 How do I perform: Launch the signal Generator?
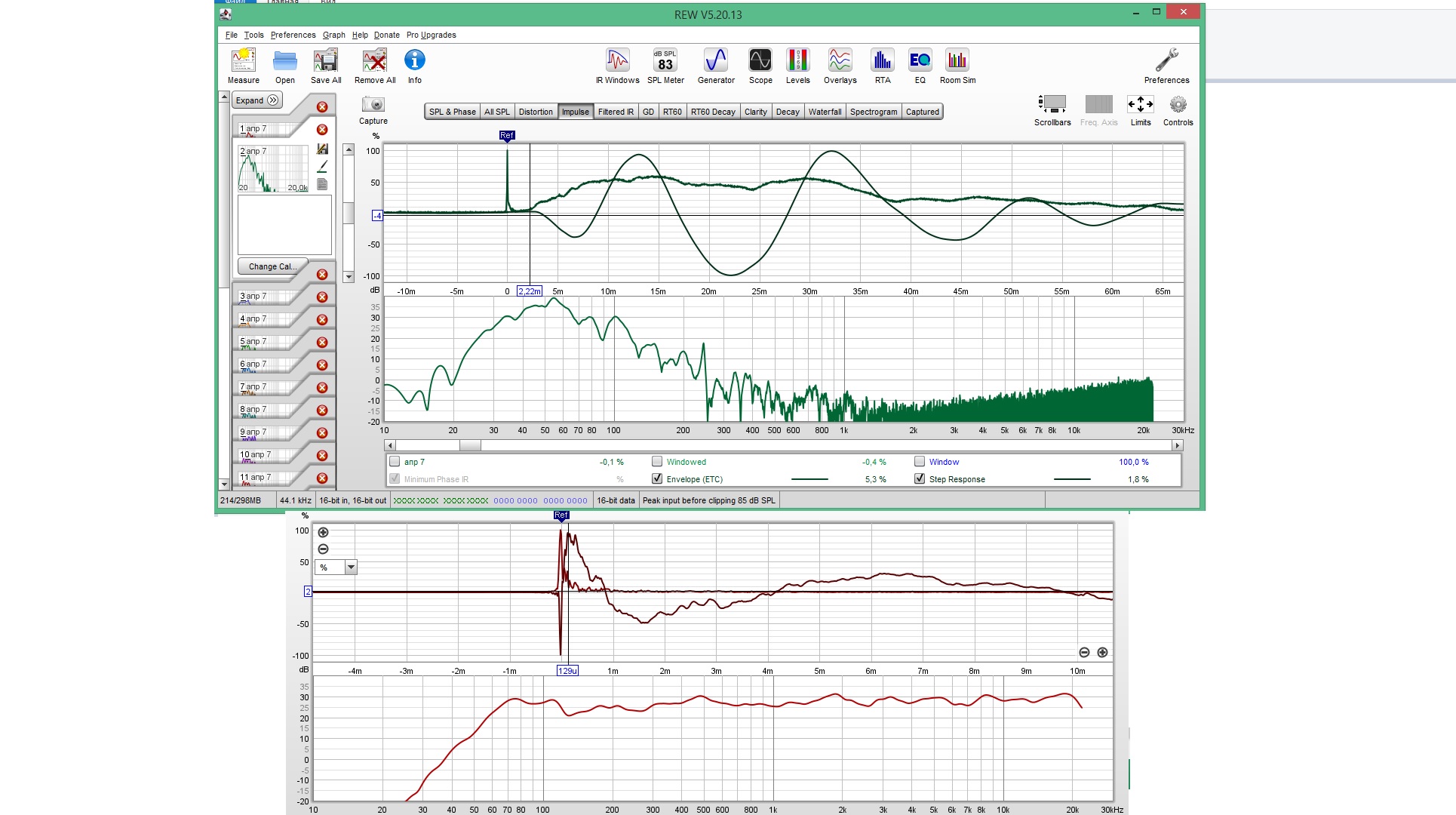tap(715, 61)
